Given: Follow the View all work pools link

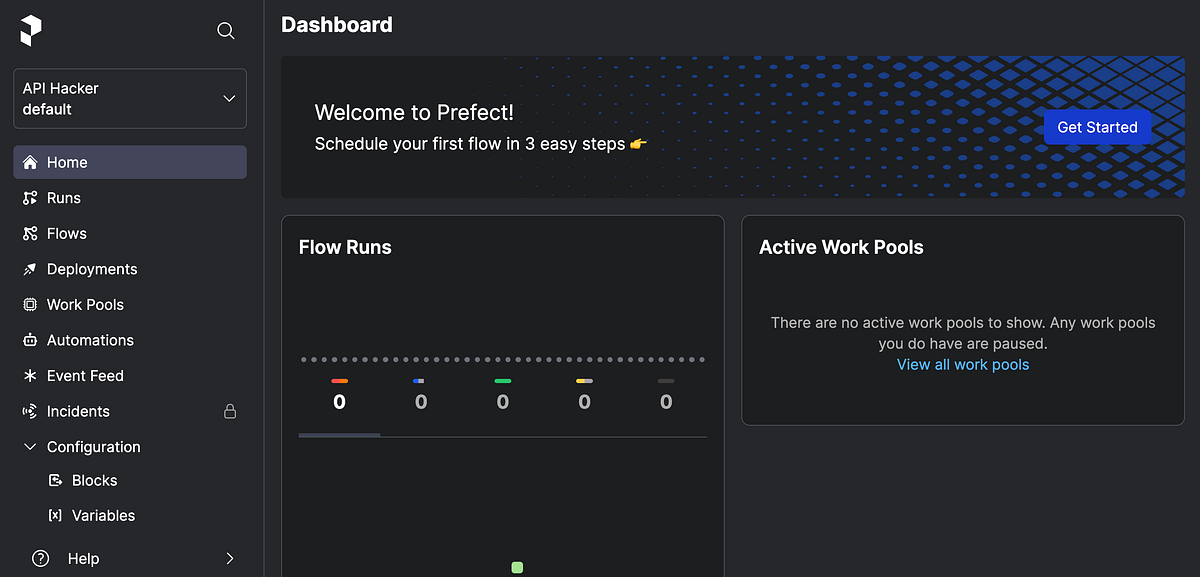Looking at the screenshot, I should (963, 364).
